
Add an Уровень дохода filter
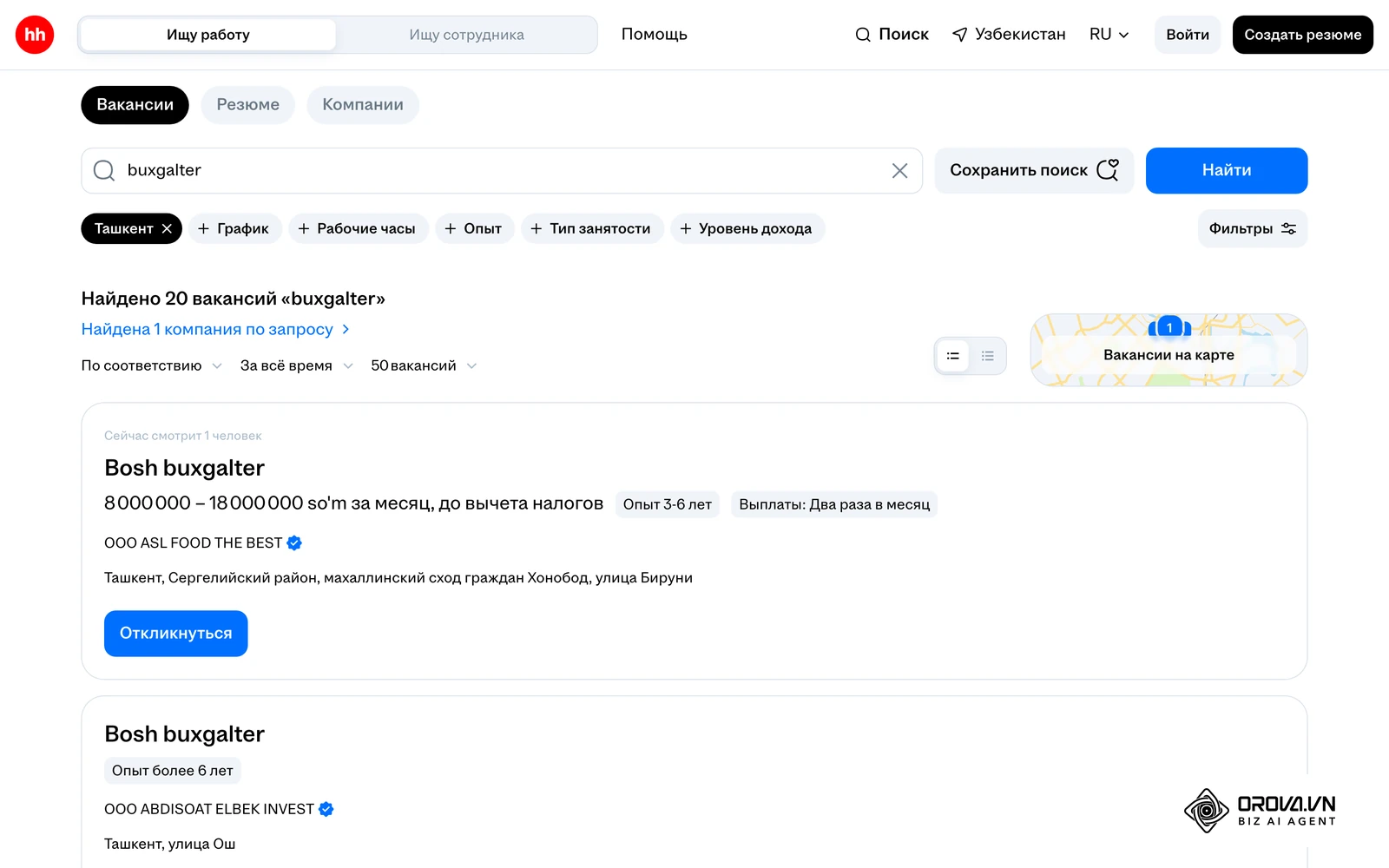pyautogui.click(x=747, y=228)
